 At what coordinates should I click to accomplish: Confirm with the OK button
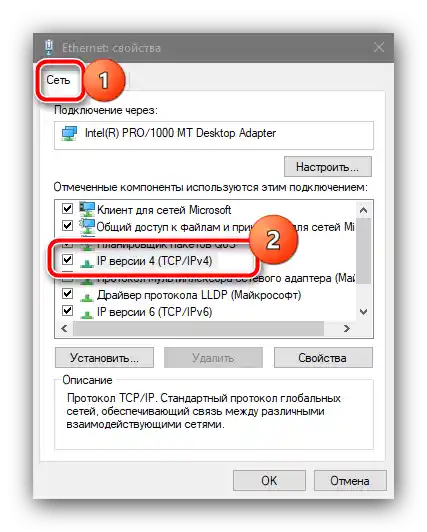(x=269, y=480)
